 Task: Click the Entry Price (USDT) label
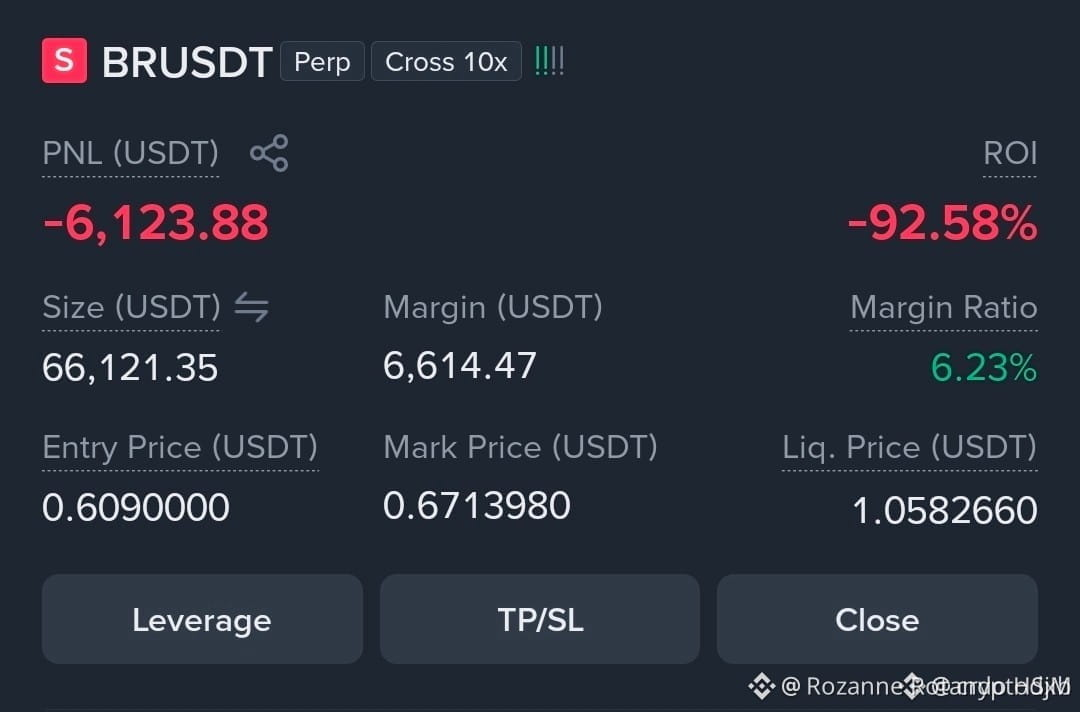[180, 448]
